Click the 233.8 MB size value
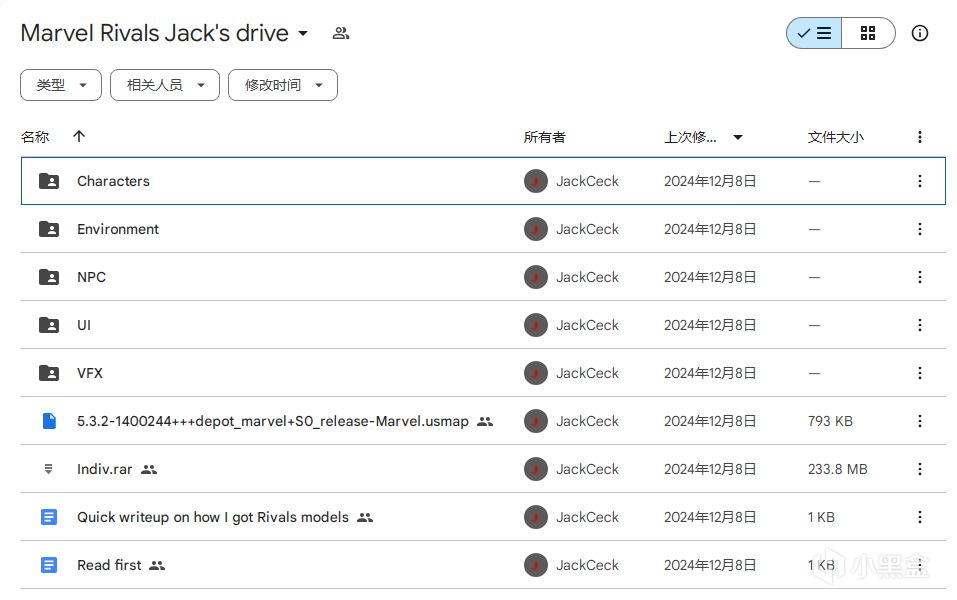 point(837,469)
